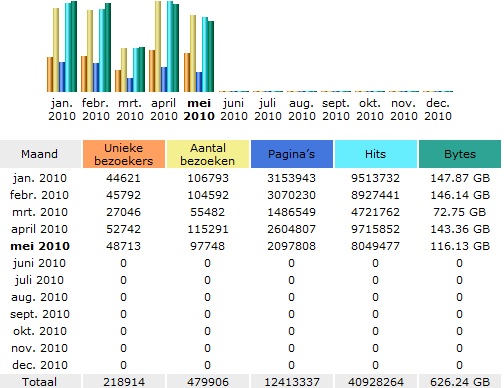Select the bold mei 2010 row label
The width and height of the screenshot is (504, 388).
[x=40, y=246]
